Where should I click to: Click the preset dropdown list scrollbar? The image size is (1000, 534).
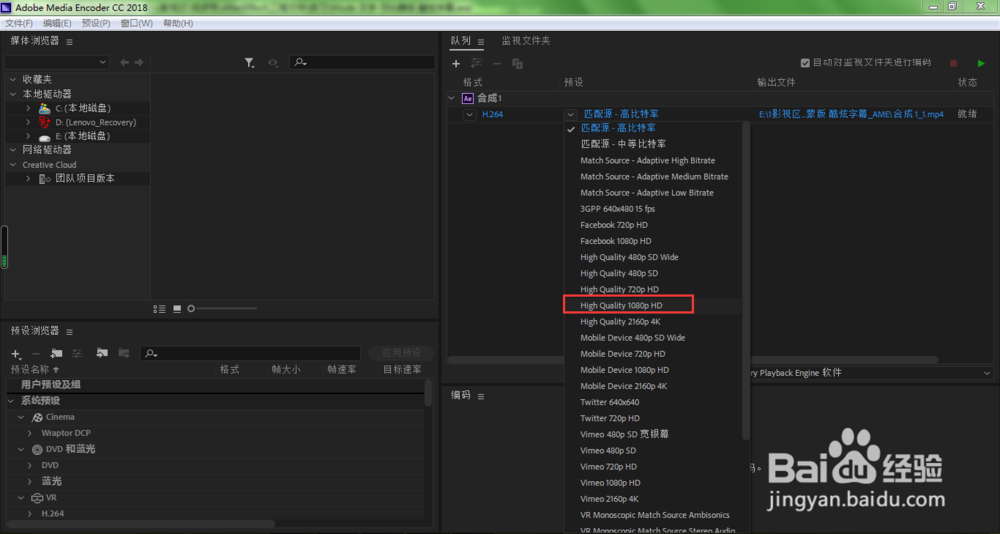click(x=746, y=281)
